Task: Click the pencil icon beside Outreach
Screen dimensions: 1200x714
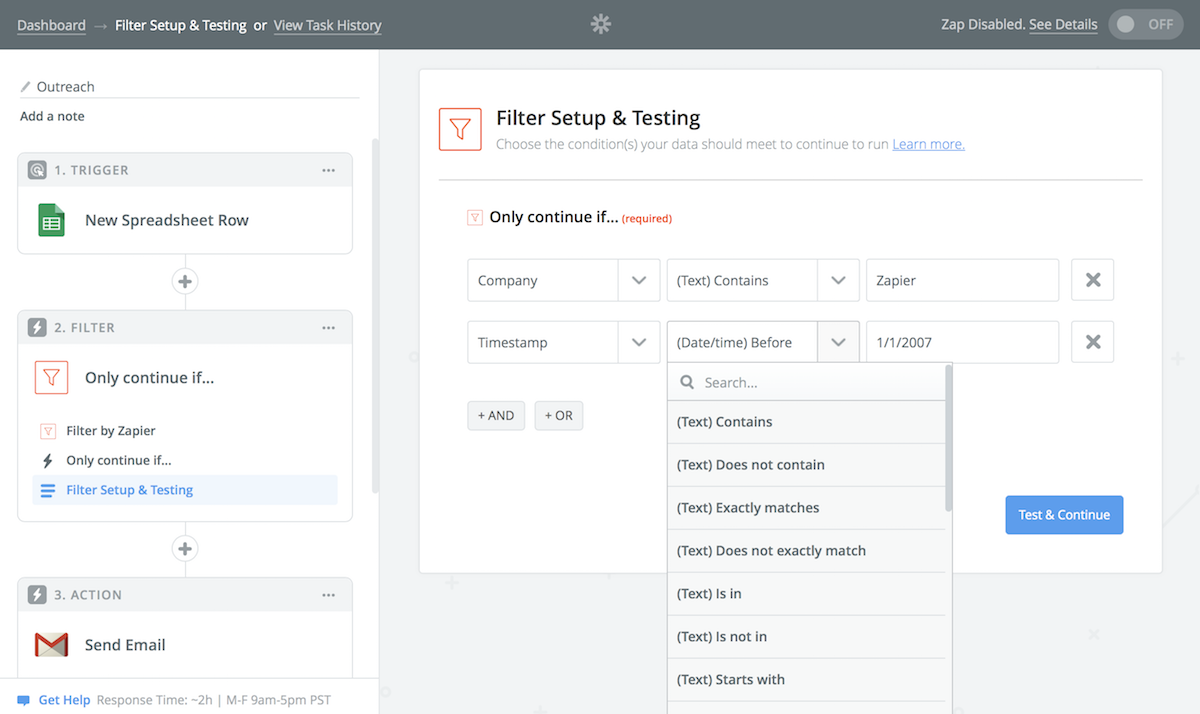Action: pyautogui.click(x=26, y=87)
